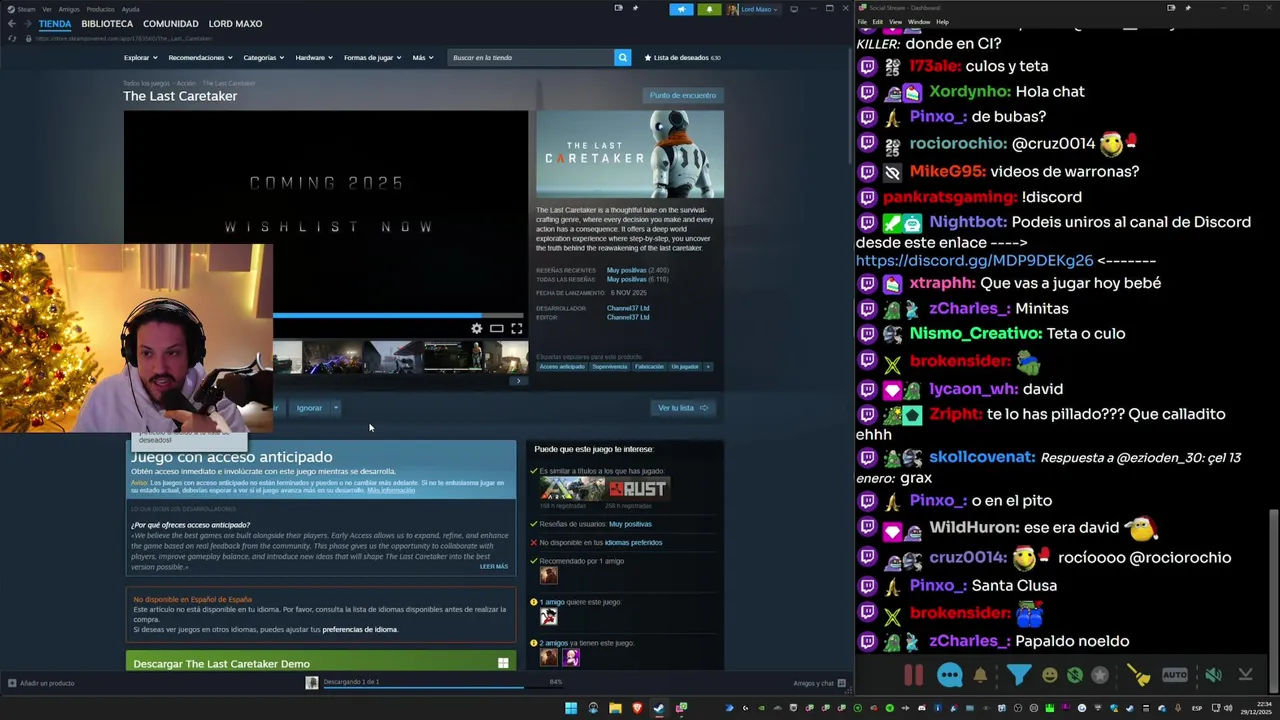Screen dimensions: 1280x720
Task: Expand the Recomendaciones dropdown
Action: [200, 57]
